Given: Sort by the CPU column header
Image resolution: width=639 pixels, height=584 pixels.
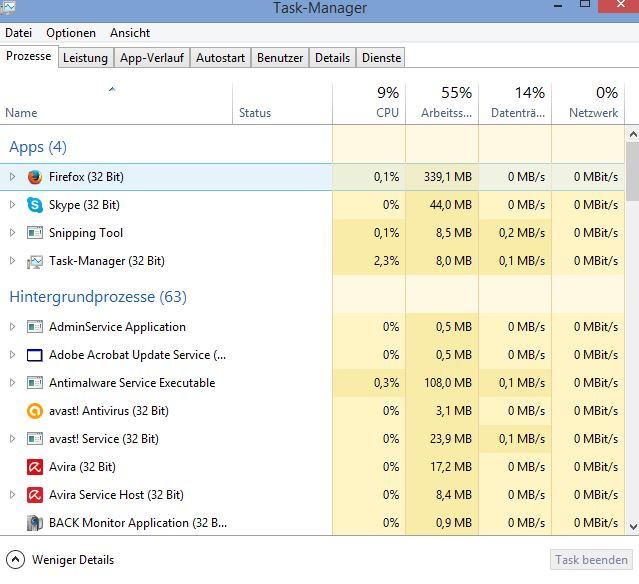Looking at the screenshot, I should click(369, 104).
